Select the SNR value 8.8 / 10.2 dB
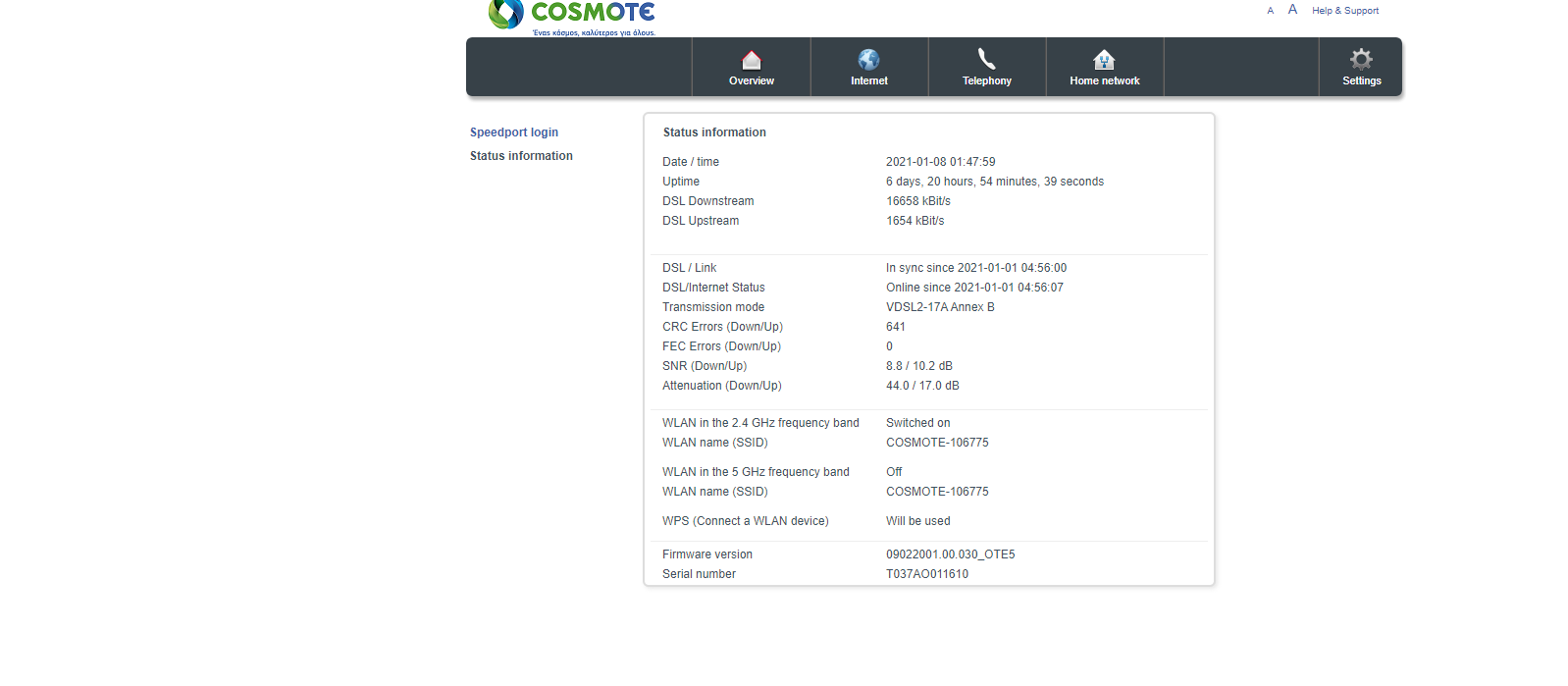Image resolution: width=1568 pixels, height=686 pixels. tap(919, 366)
